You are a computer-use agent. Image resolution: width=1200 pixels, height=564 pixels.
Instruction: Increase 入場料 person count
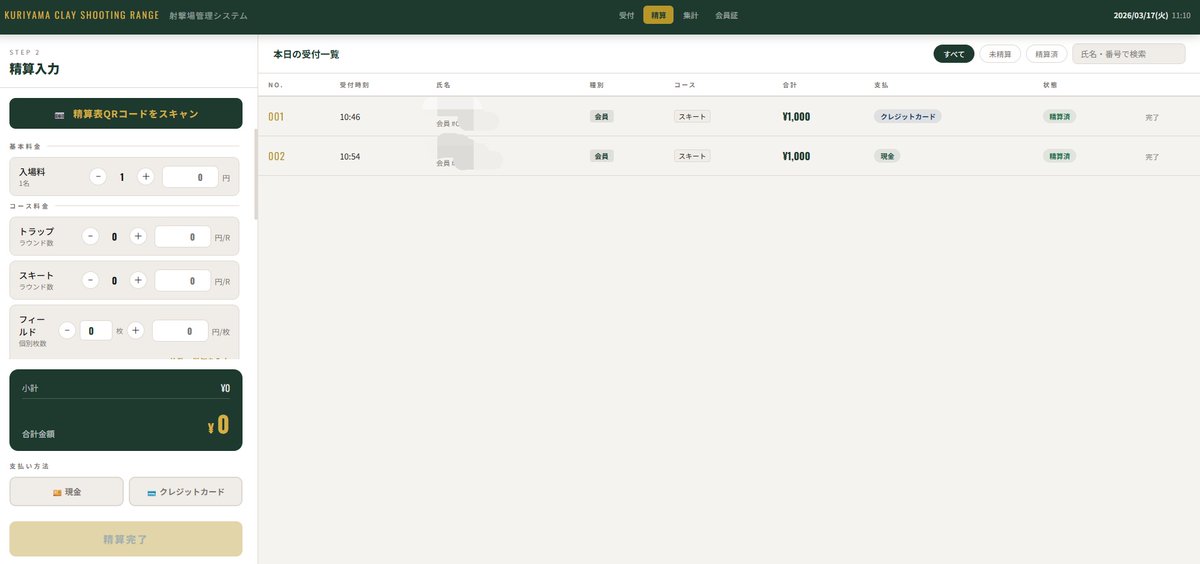[x=145, y=176]
